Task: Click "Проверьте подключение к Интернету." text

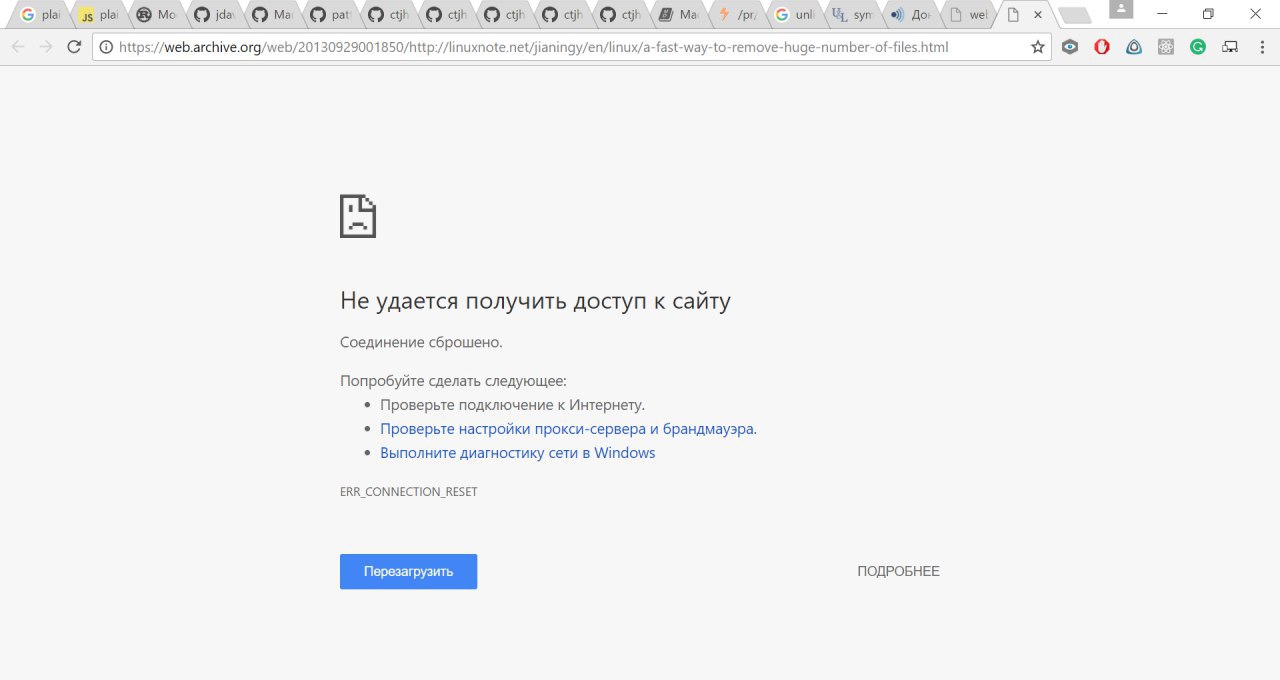Action: 512,405
